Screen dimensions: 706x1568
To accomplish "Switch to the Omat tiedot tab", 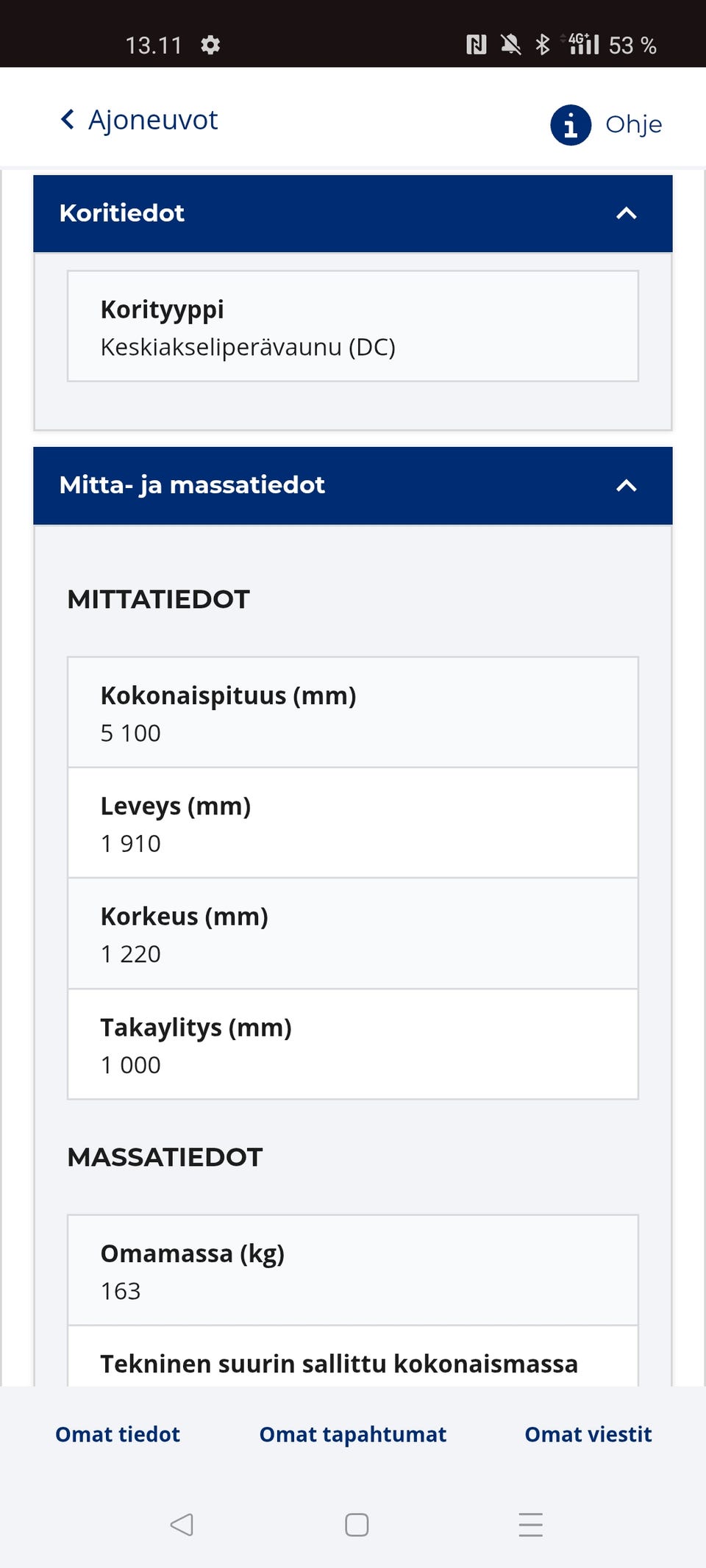I will [118, 1434].
